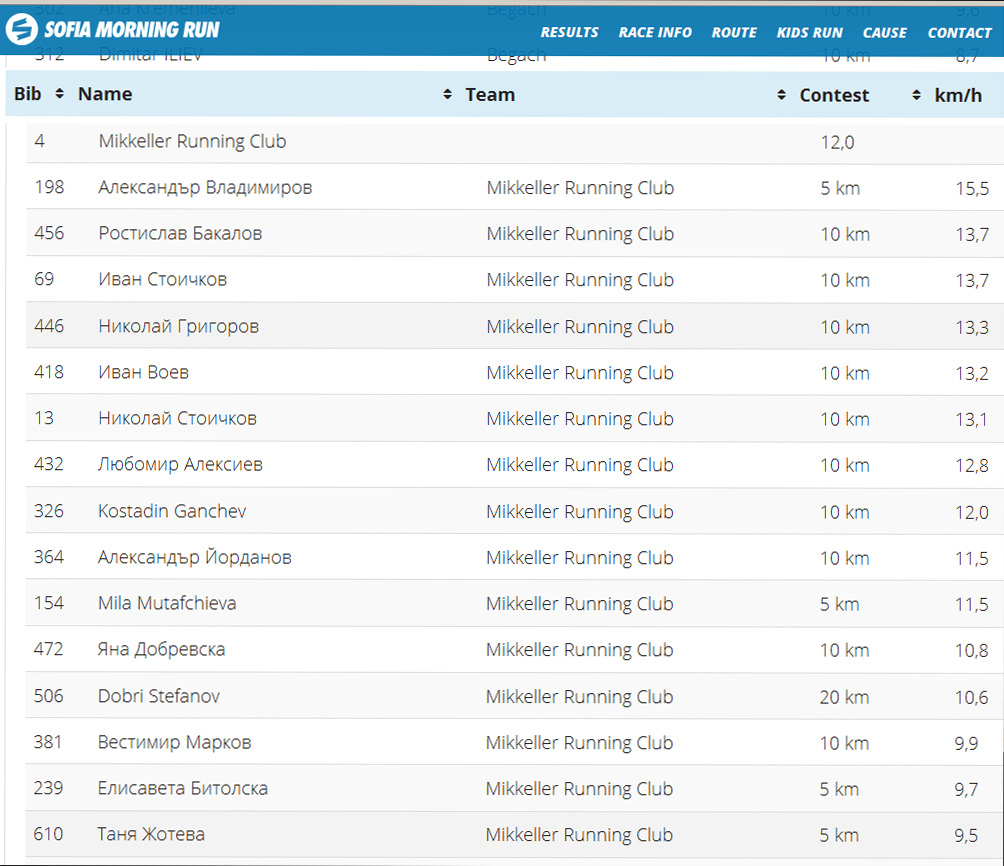Sort by Name column sort arrows
1004x866 pixels.
tap(447, 94)
